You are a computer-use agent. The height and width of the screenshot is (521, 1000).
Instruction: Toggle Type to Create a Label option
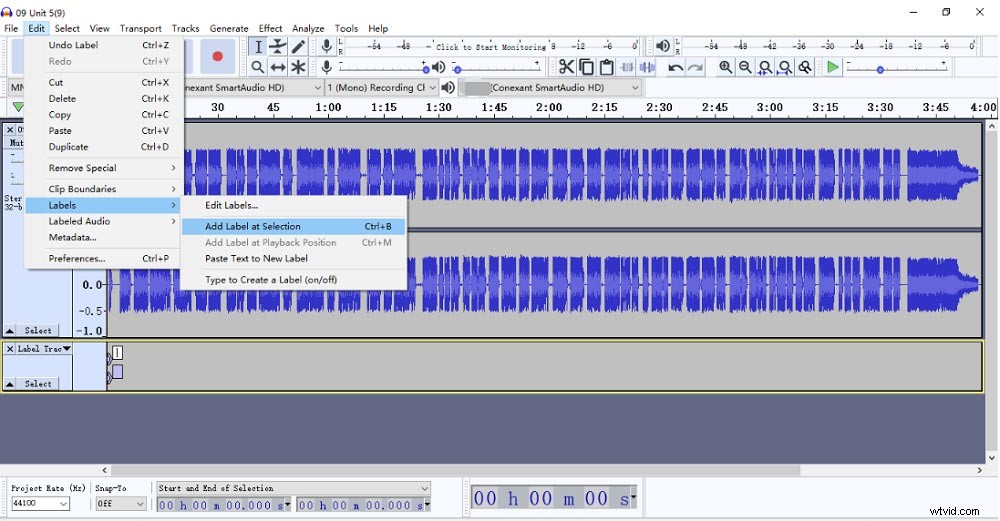(293, 279)
